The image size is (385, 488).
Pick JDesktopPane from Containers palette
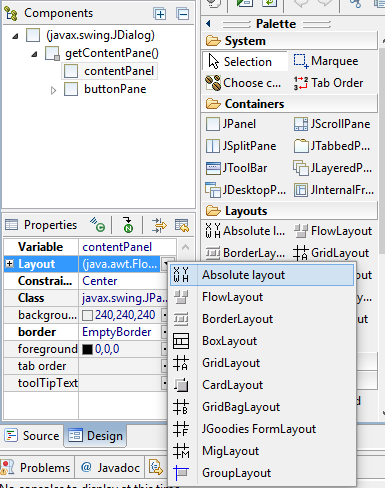(245, 190)
